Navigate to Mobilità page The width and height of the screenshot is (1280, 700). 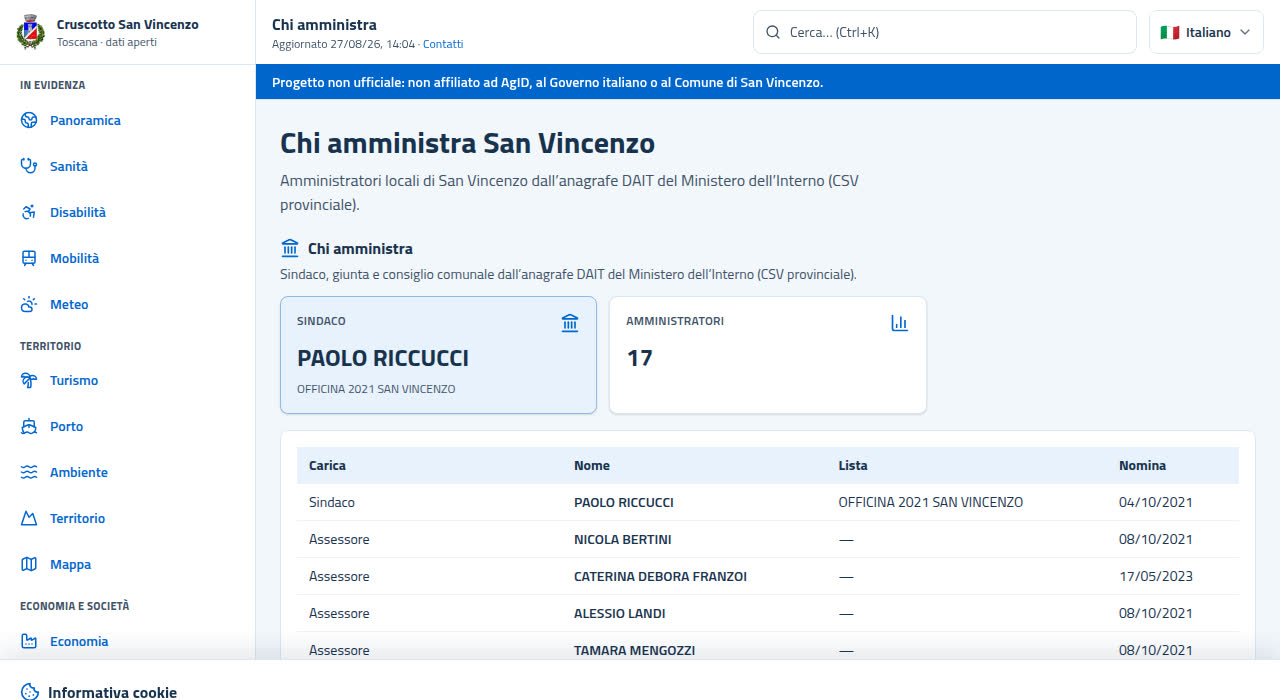tap(127, 259)
